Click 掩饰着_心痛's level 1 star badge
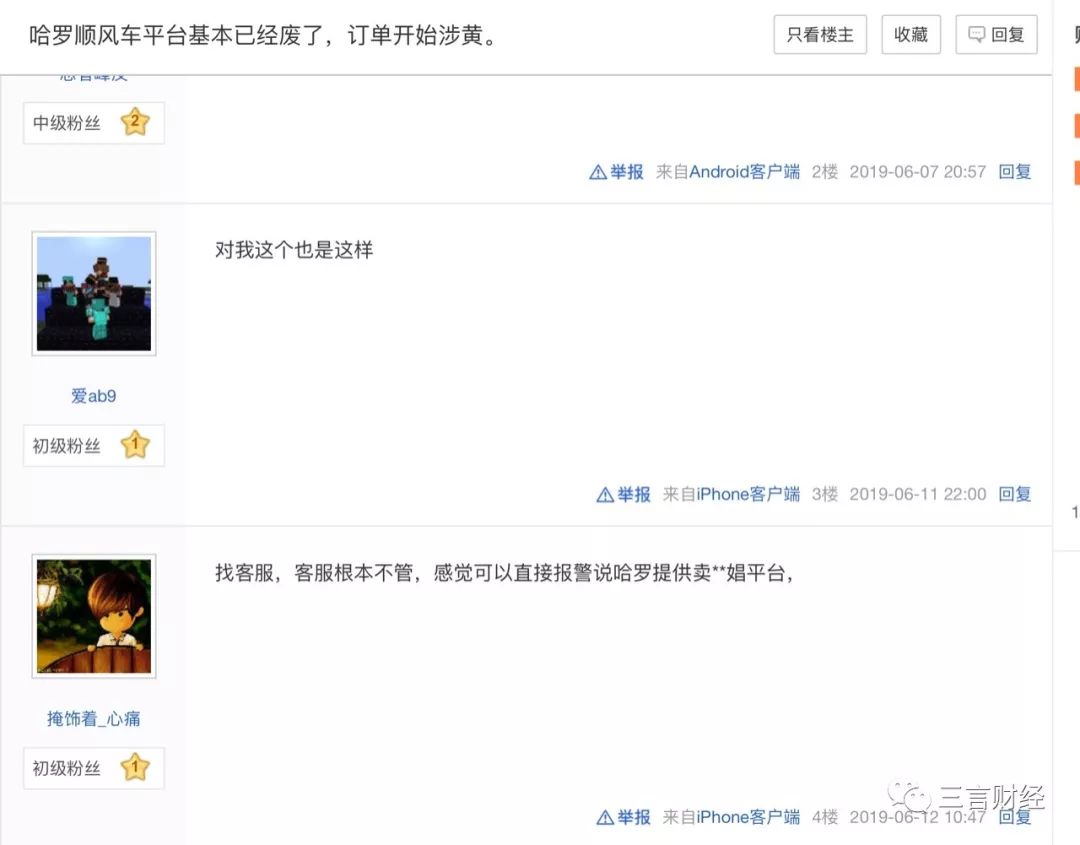Screen dimensions: 1080x845 click(x=135, y=767)
